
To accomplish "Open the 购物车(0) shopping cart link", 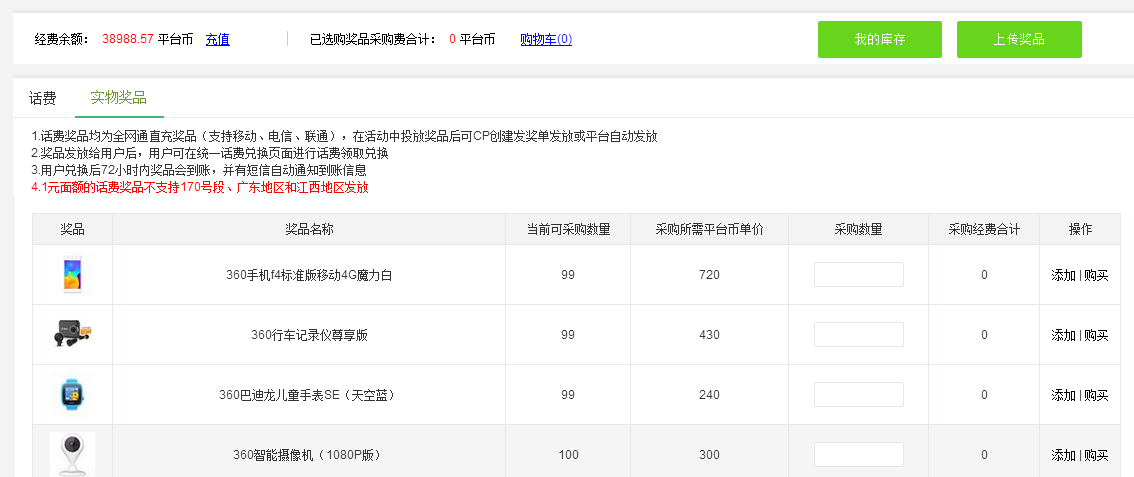I will (x=546, y=39).
